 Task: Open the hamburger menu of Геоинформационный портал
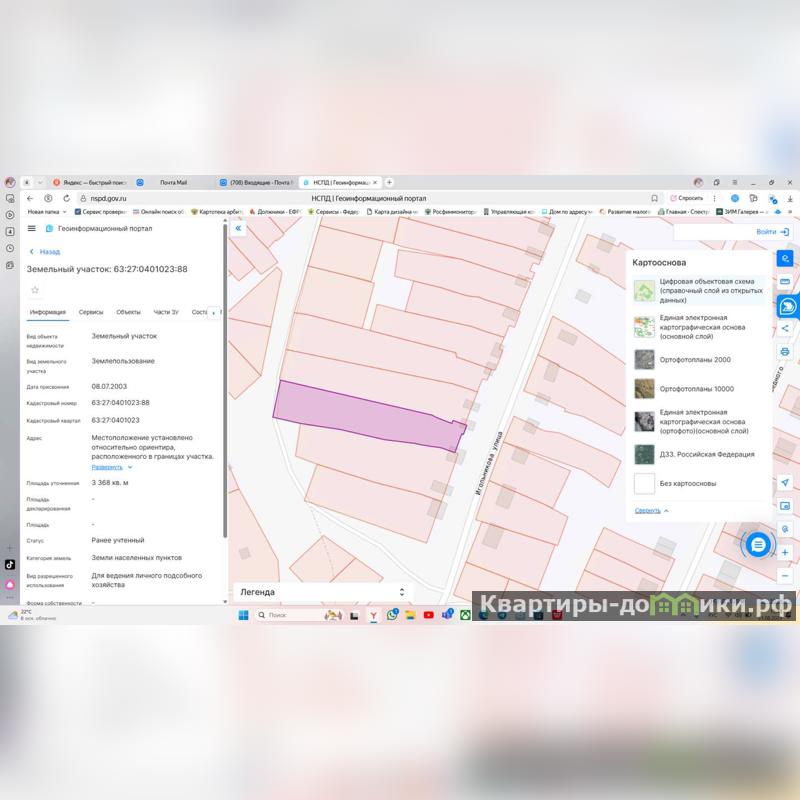click(31, 229)
